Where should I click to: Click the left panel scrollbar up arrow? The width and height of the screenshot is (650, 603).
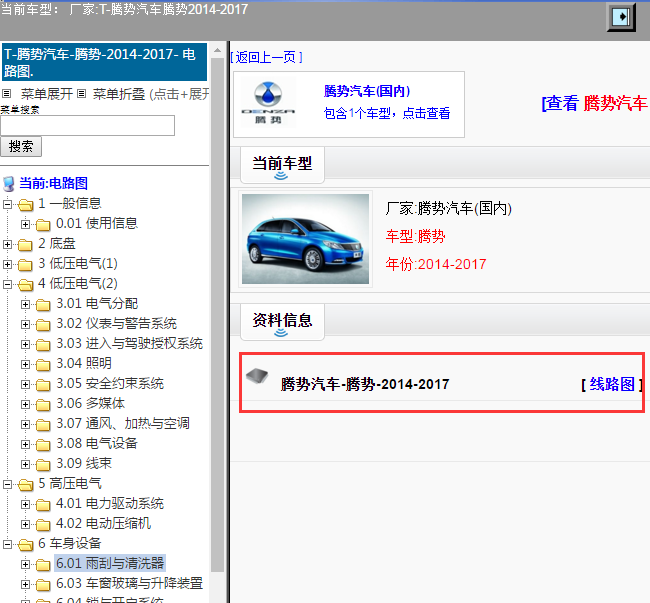point(217,51)
